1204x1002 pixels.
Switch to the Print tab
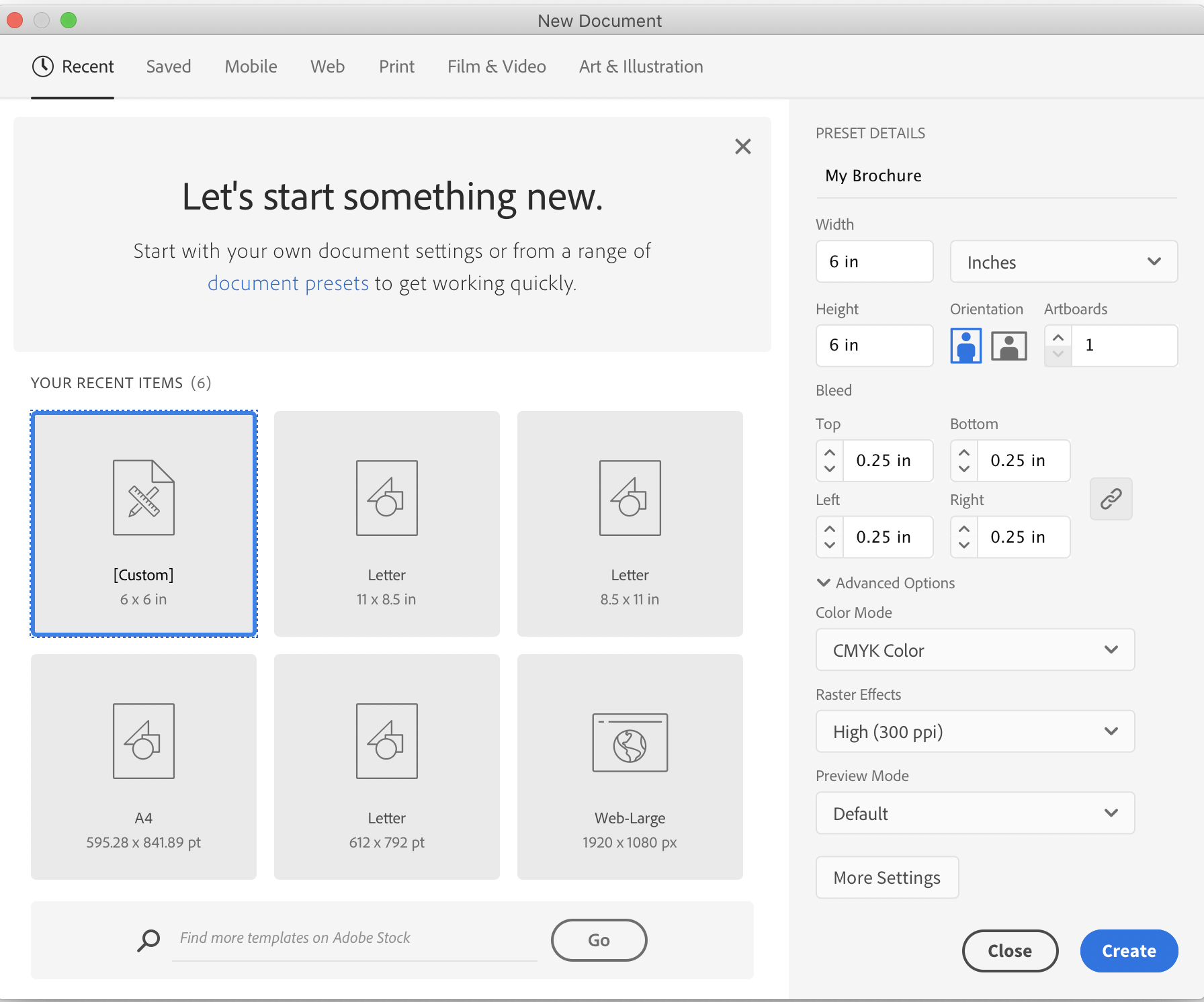[x=396, y=66]
